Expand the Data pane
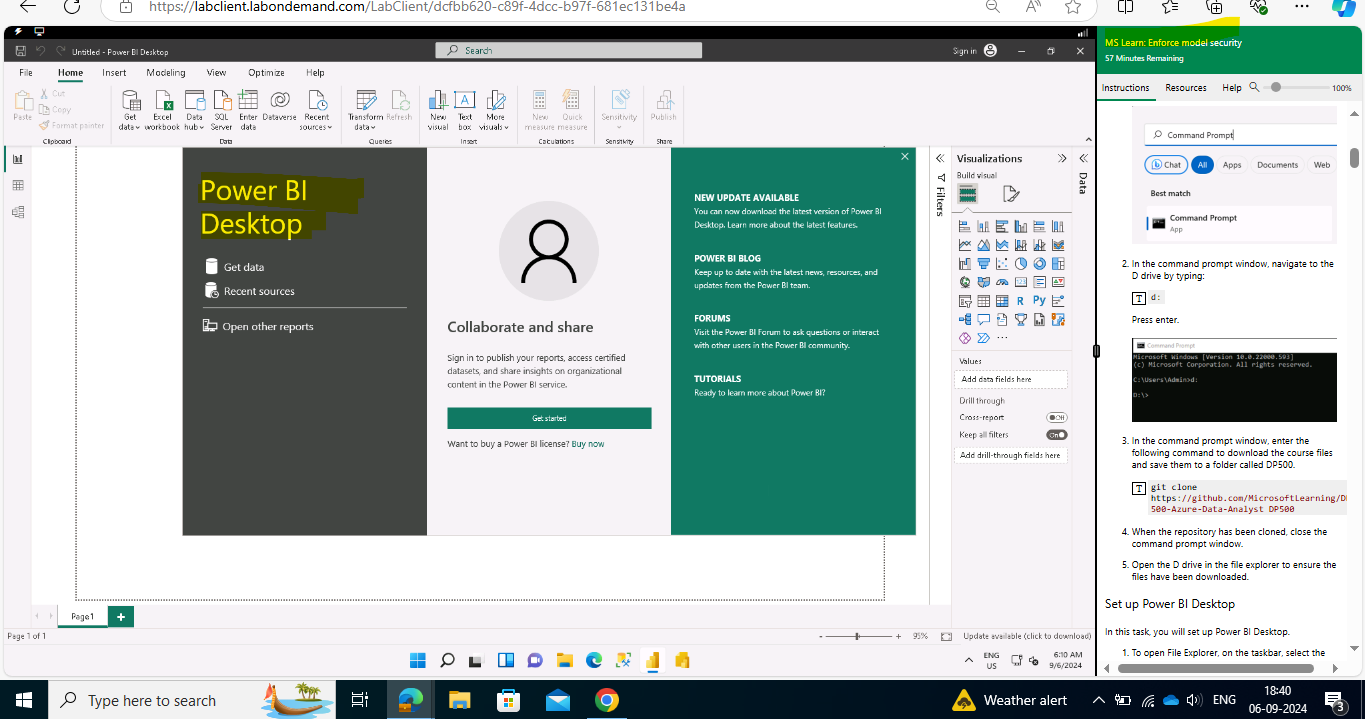1365x719 pixels. pyautogui.click(x=1083, y=158)
